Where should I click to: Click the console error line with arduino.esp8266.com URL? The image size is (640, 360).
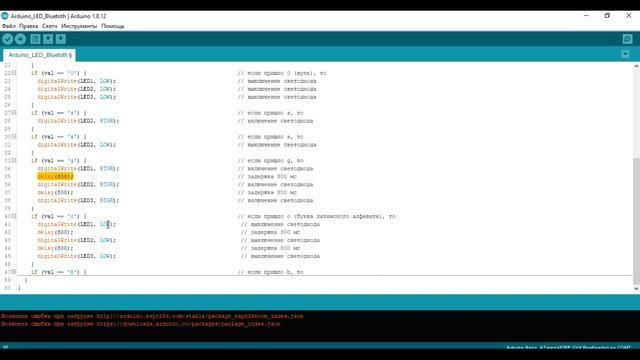point(152,316)
